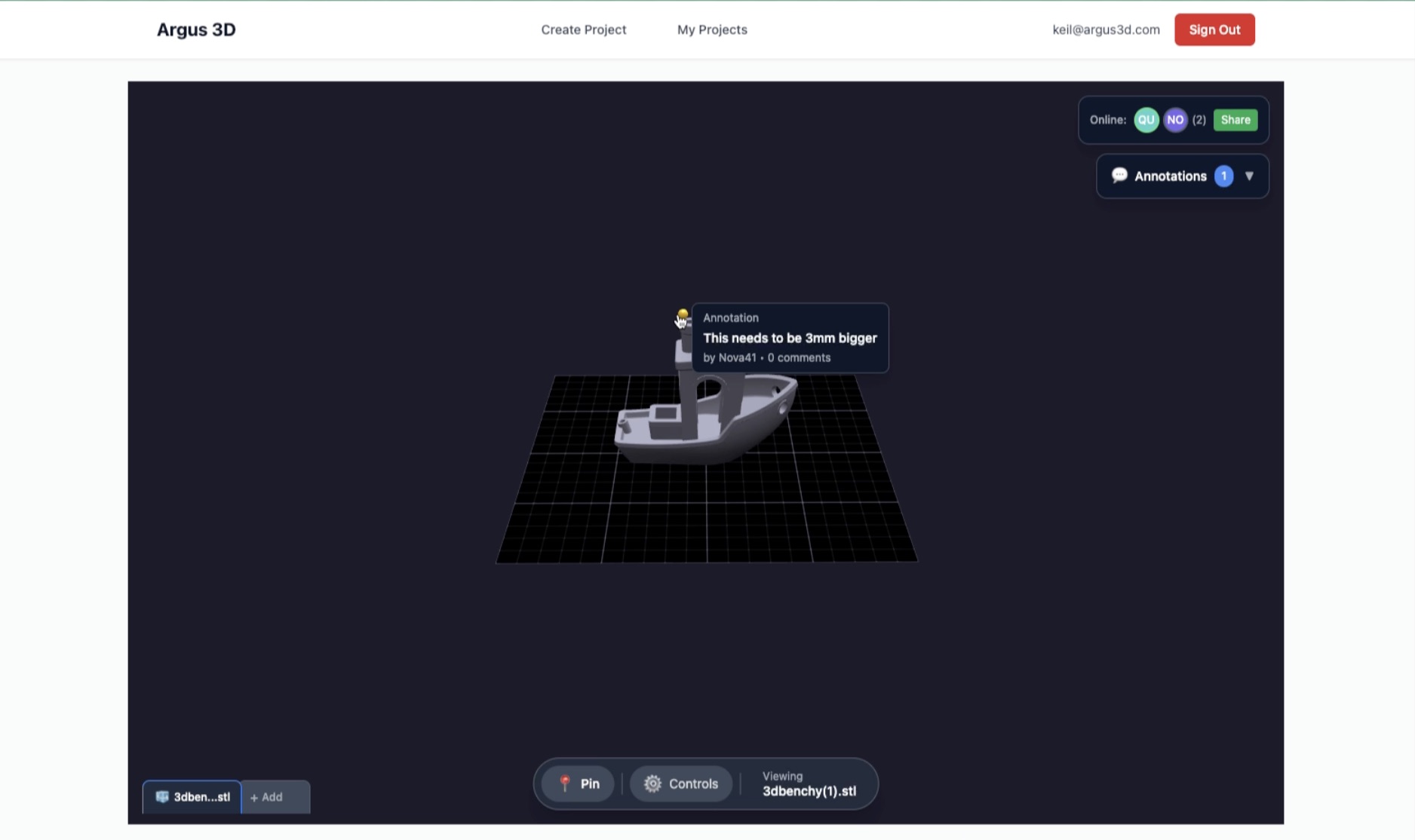The width and height of the screenshot is (1415, 840).
Task: Click the NO collaborator avatar
Action: pyautogui.click(x=1174, y=119)
